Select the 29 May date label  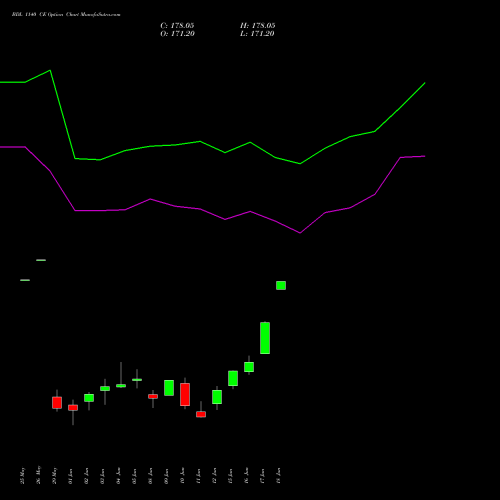pyautogui.click(x=54, y=476)
